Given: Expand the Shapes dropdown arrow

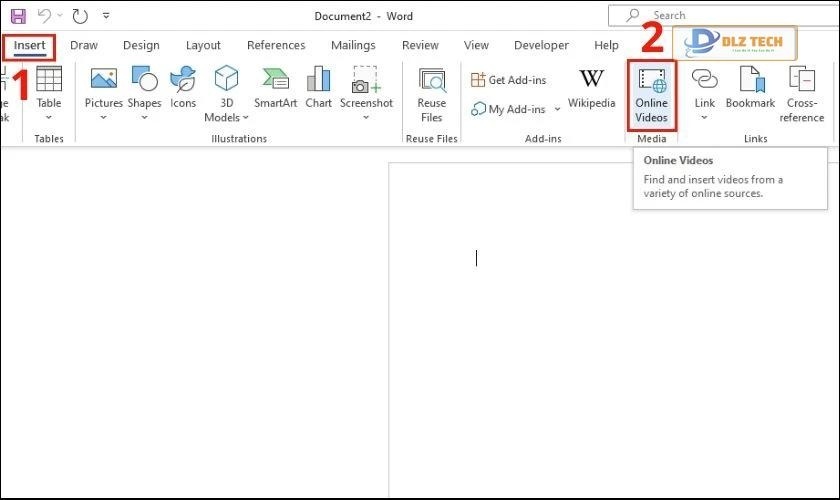Looking at the screenshot, I should click(144, 117).
